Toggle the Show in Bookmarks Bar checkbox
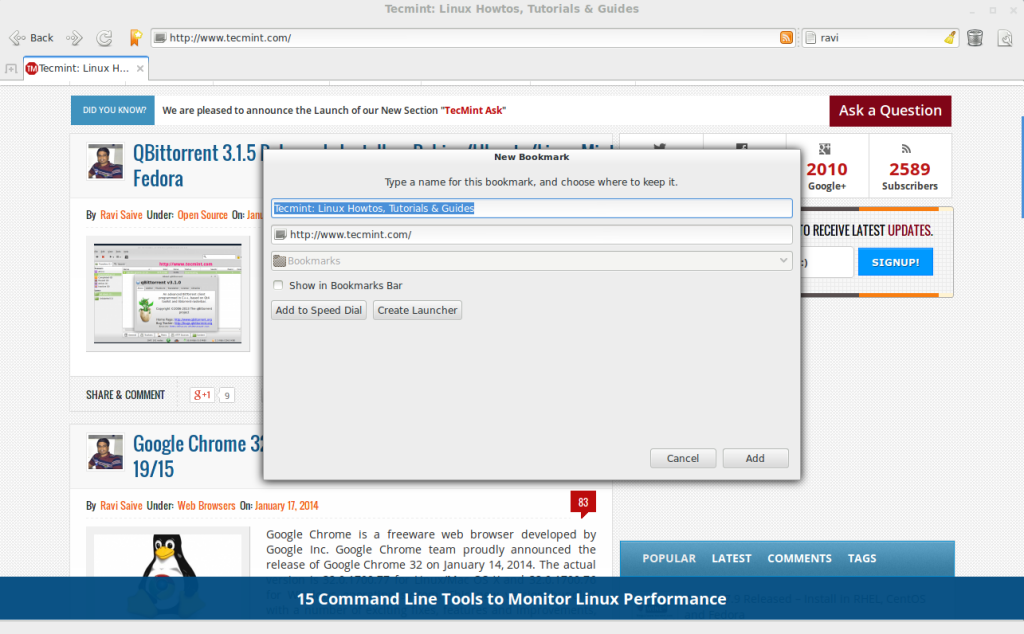Viewport: 1024px width, 634px height. (278, 285)
